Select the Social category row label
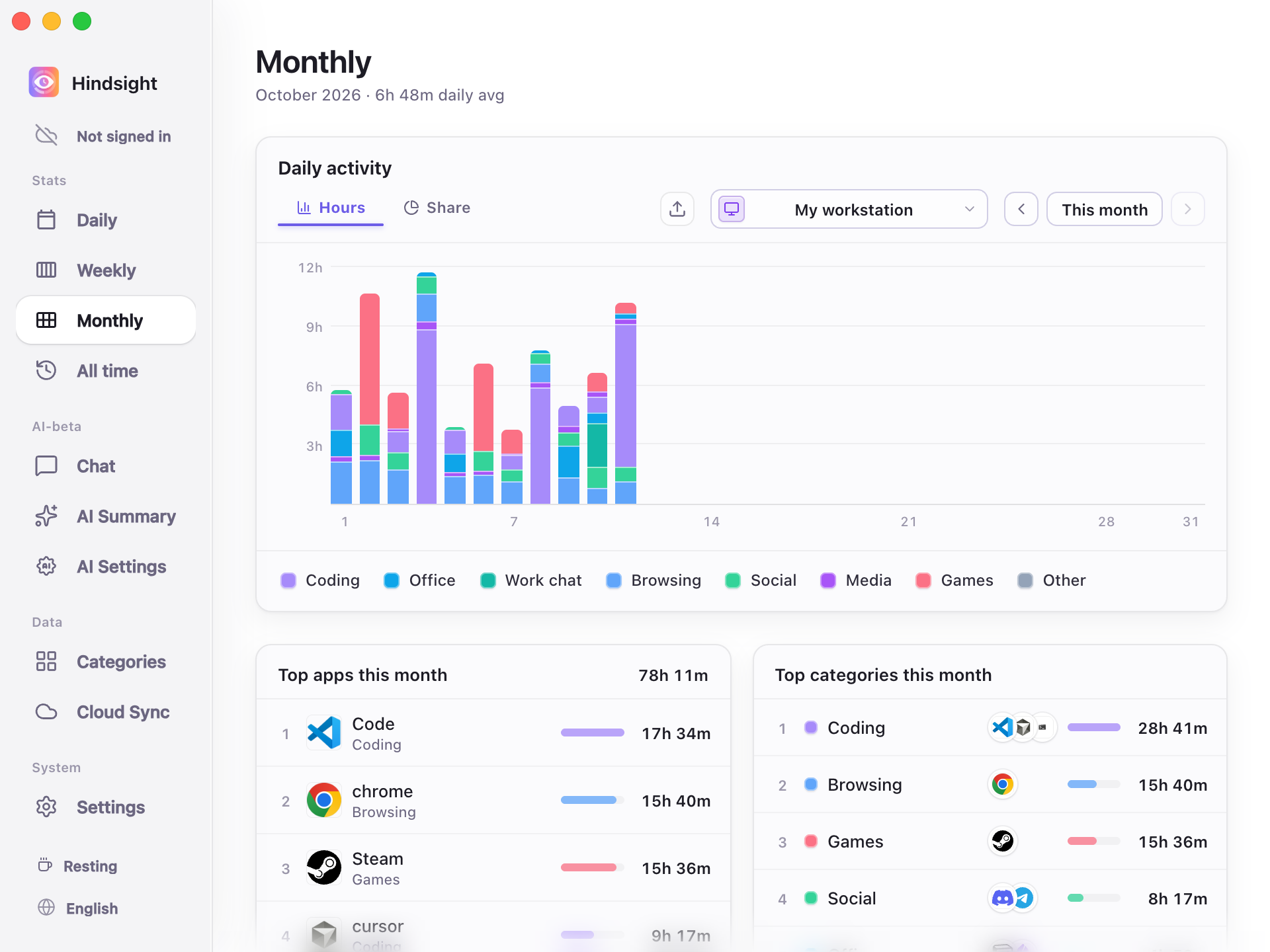The image size is (1270, 952). point(852,898)
